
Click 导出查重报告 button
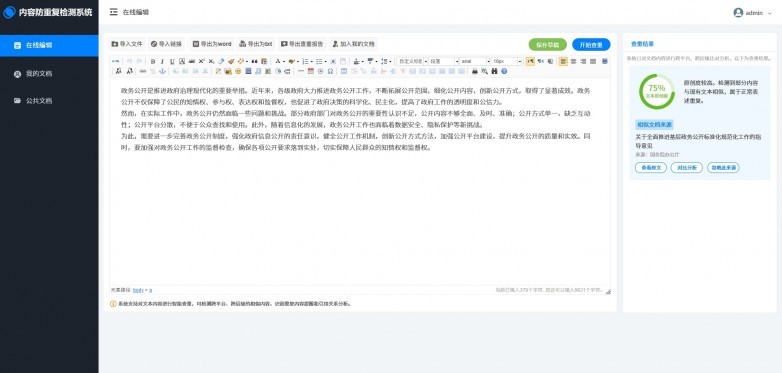point(302,44)
